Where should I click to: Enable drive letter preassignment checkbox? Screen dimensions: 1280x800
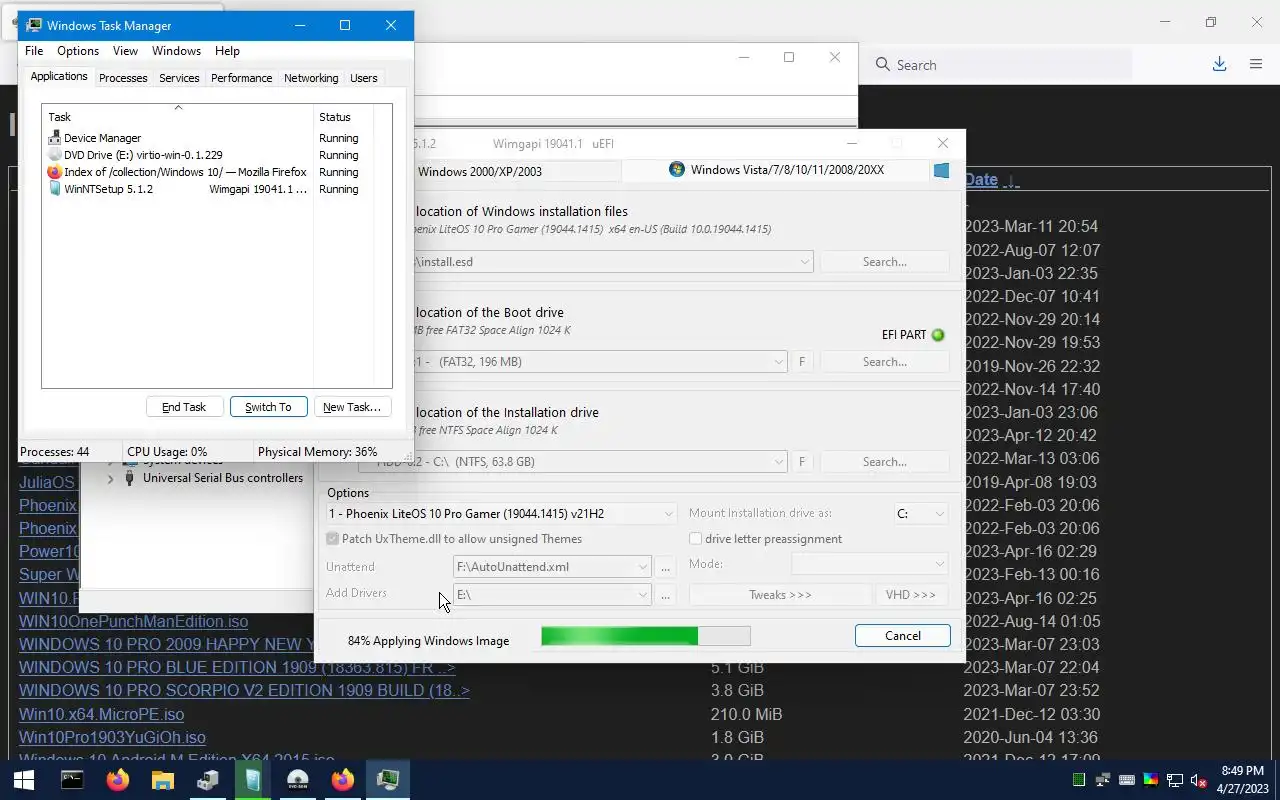tap(695, 538)
